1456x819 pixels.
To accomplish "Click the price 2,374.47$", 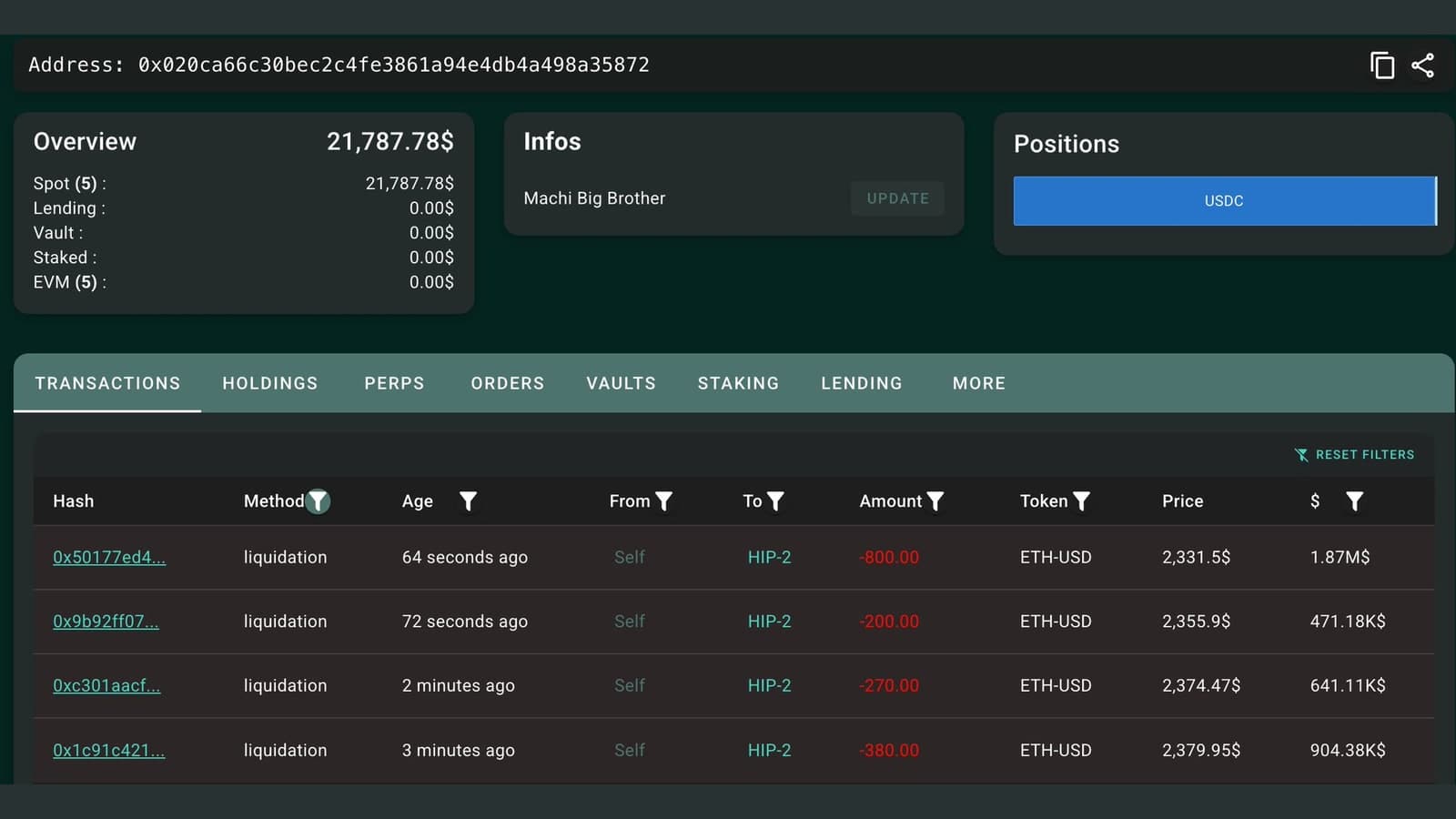I will [1201, 685].
